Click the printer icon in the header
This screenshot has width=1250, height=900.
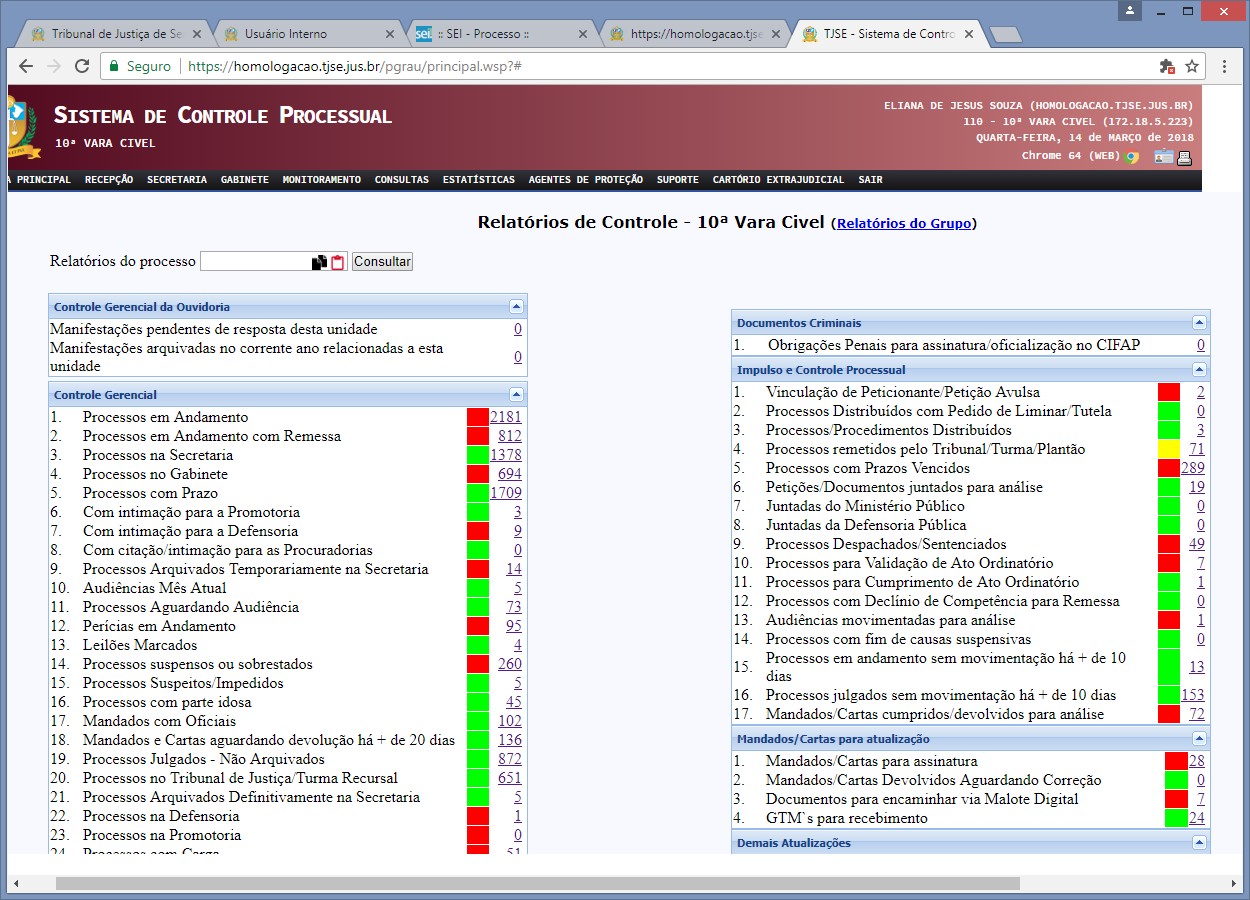tap(1184, 157)
